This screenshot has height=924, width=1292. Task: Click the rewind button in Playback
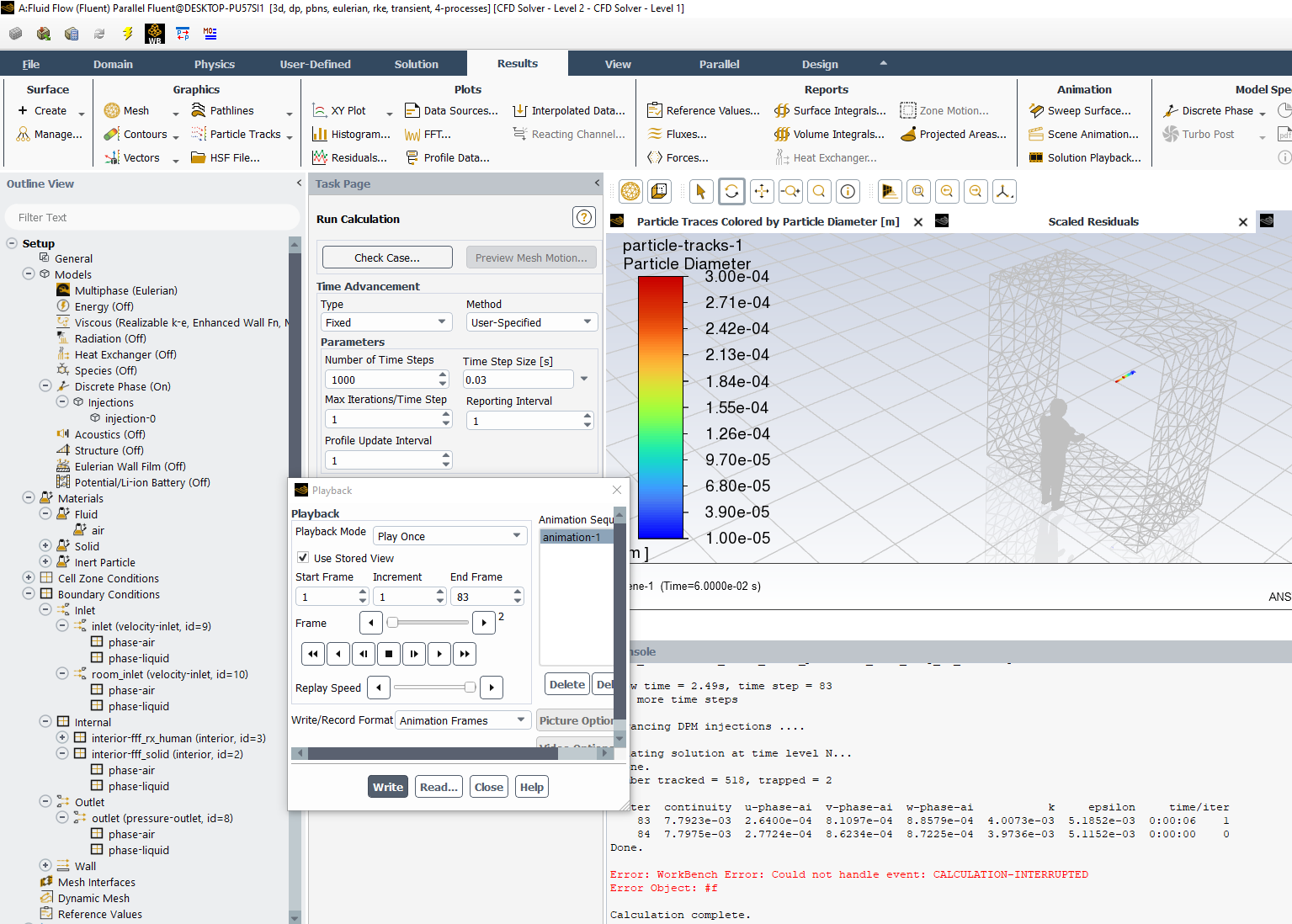click(x=312, y=653)
